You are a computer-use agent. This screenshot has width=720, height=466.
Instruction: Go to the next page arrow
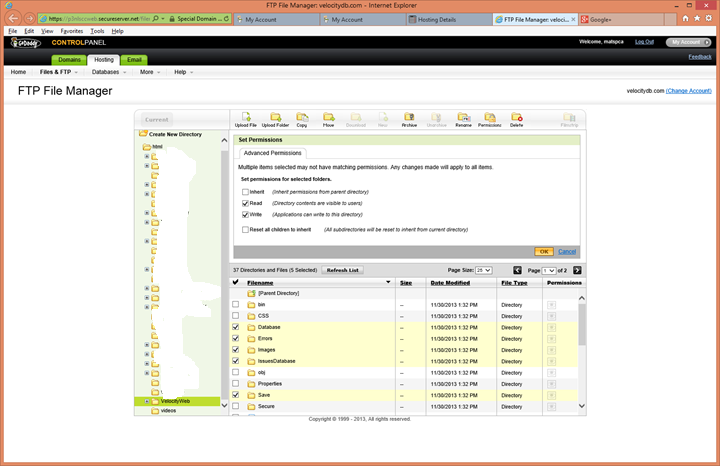pyautogui.click(x=577, y=270)
